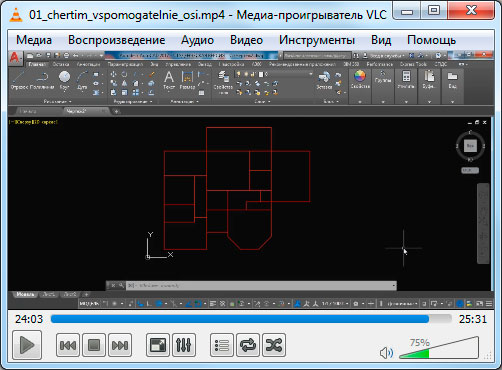Open the Воспроизведение menu

coord(117,40)
